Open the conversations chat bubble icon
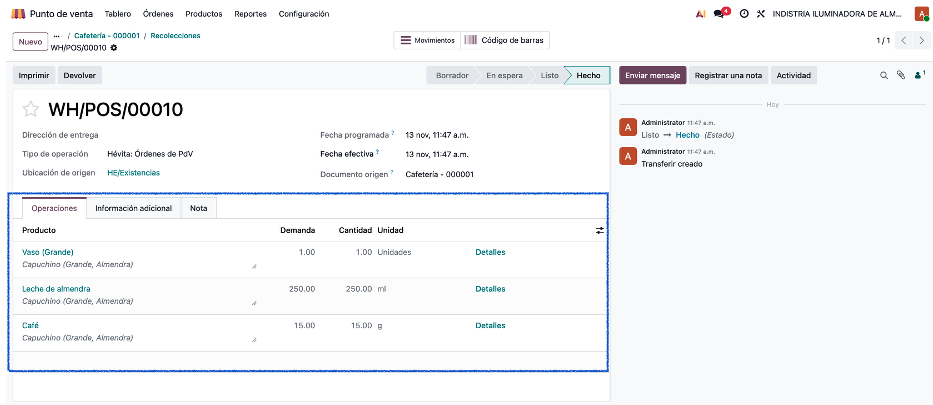Image resolution: width=933 pixels, height=405 pixels. coord(719,14)
